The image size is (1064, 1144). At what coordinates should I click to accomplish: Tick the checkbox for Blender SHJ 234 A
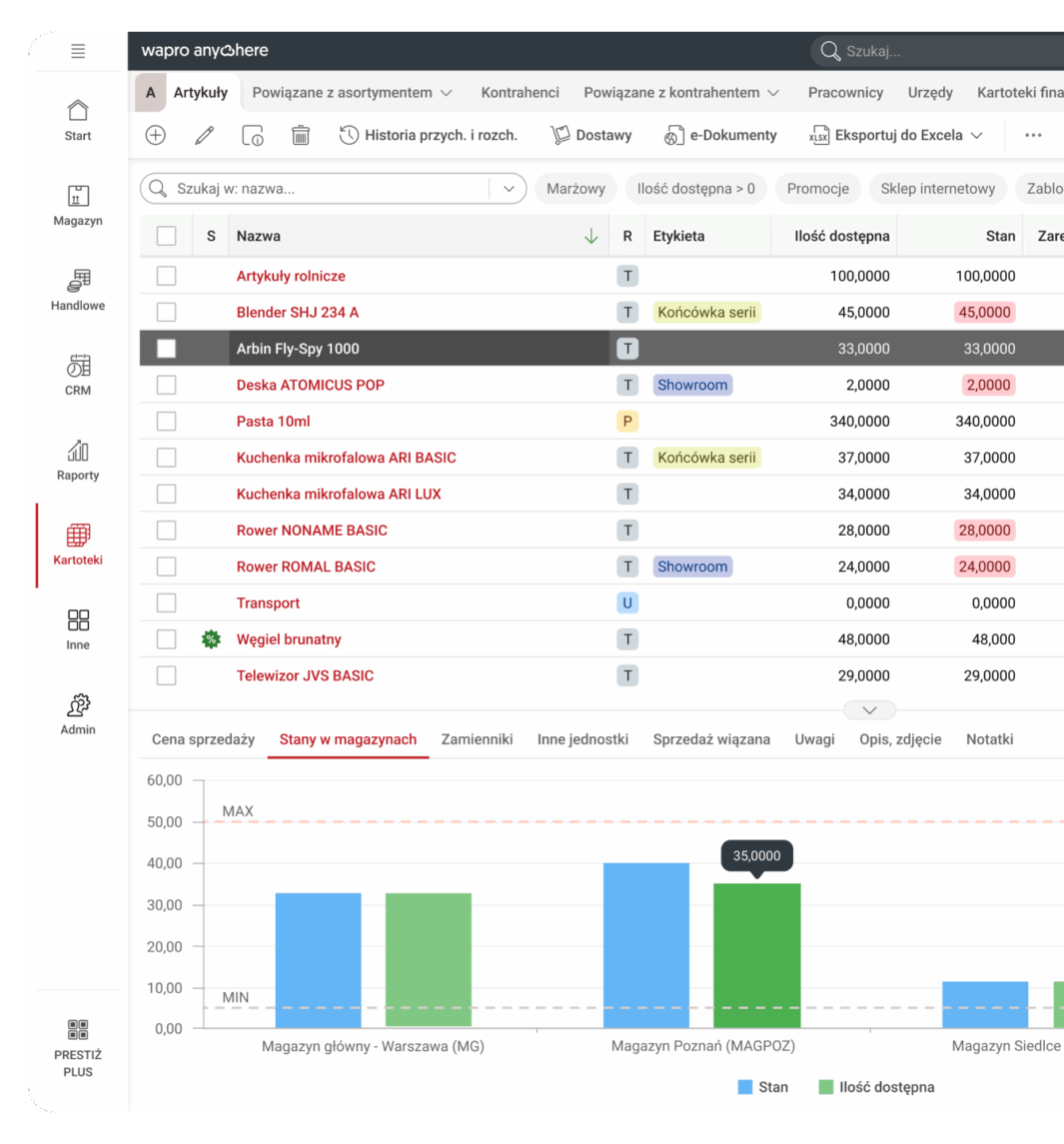point(167,313)
